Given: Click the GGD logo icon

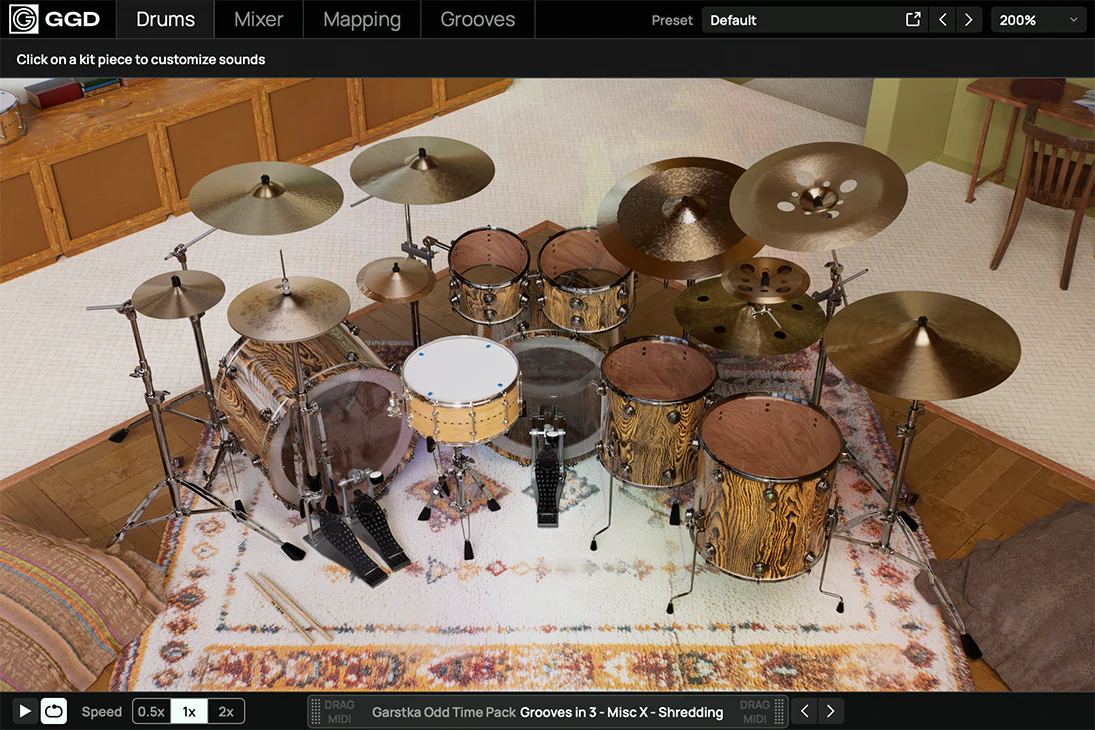Looking at the screenshot, I should [x=24, y=19].
